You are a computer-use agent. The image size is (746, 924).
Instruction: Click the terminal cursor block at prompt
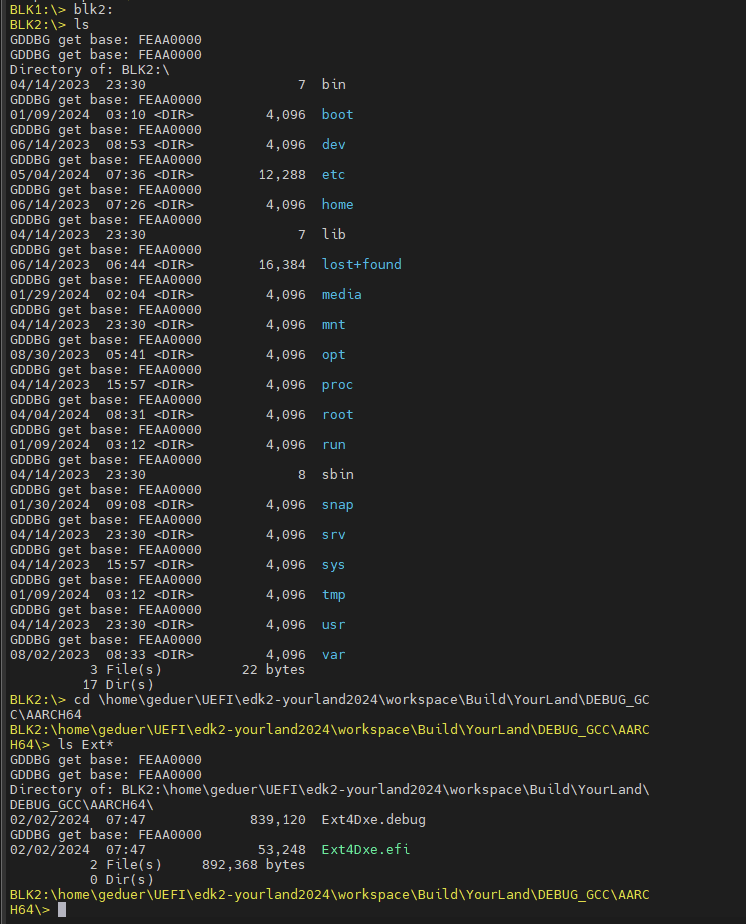pyautogui.click(x=62, y=910)
